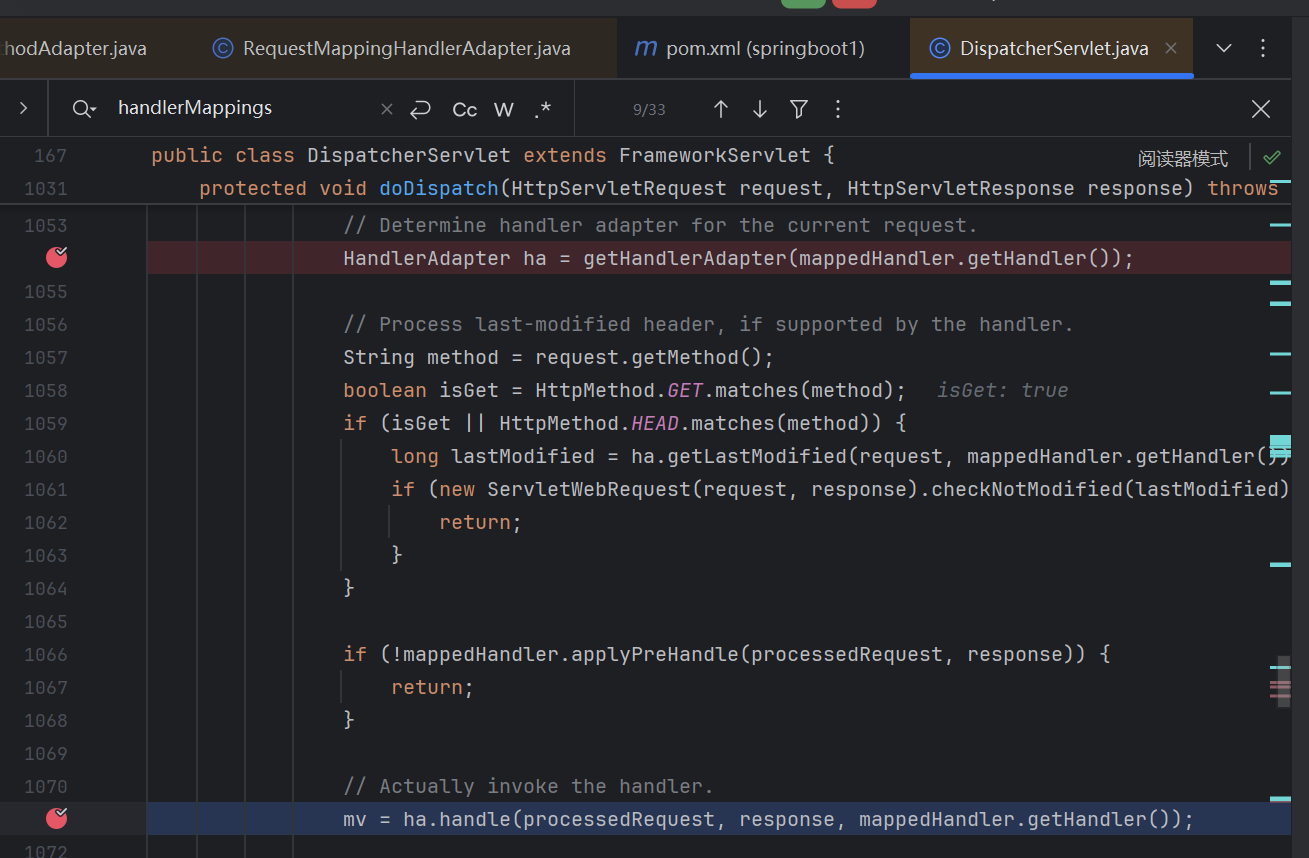1309x858 pixels.
Task: Click the return statement on line 1067
Action: click(433, 687)
